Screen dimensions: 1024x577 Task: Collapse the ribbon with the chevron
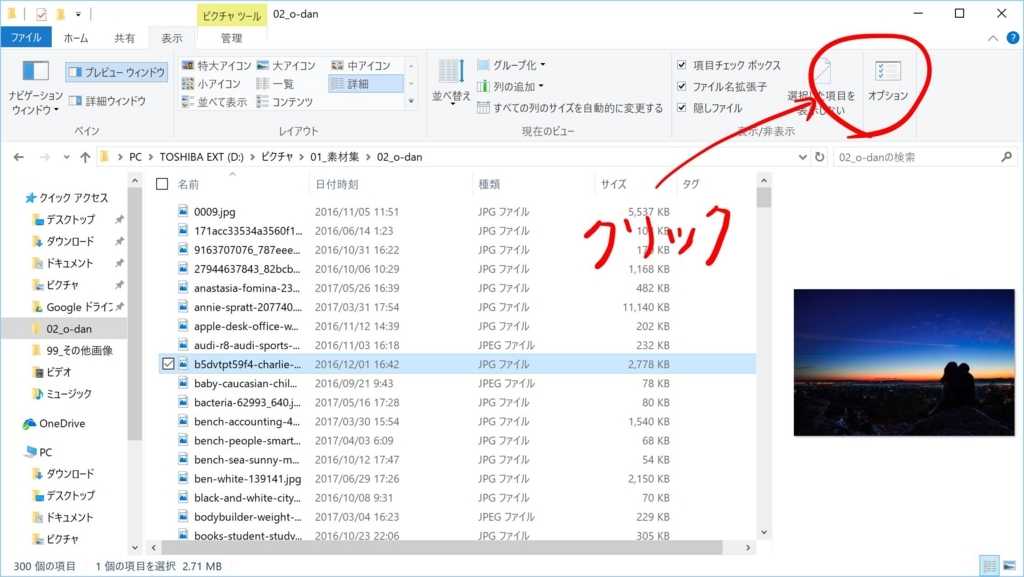click(993, 39)
